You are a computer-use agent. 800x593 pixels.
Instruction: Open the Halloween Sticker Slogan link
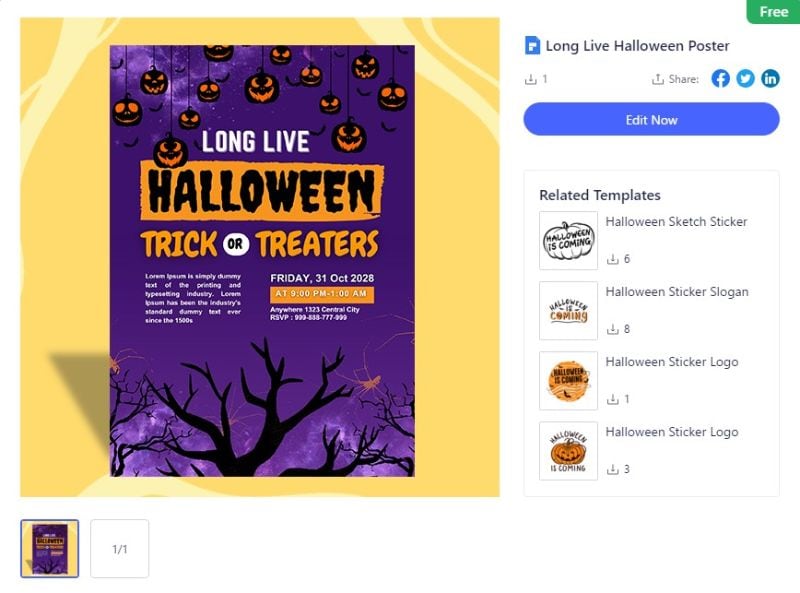(x=677, y=292)
